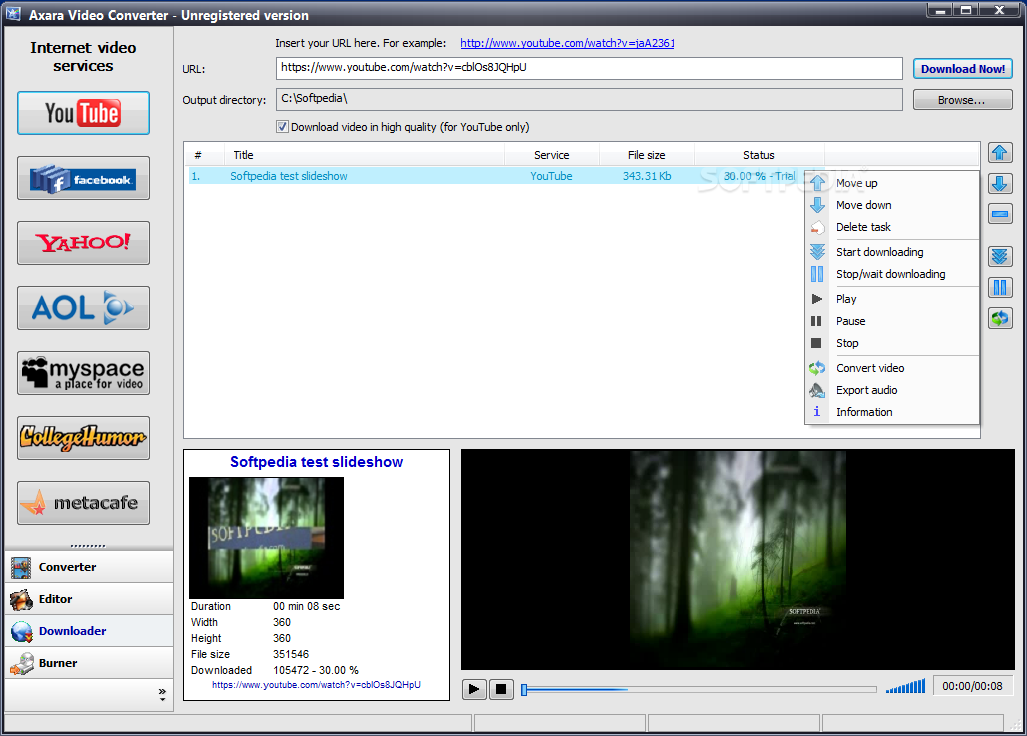Open the Editor section
This screenshot has height=736, width=1027.
89,599
